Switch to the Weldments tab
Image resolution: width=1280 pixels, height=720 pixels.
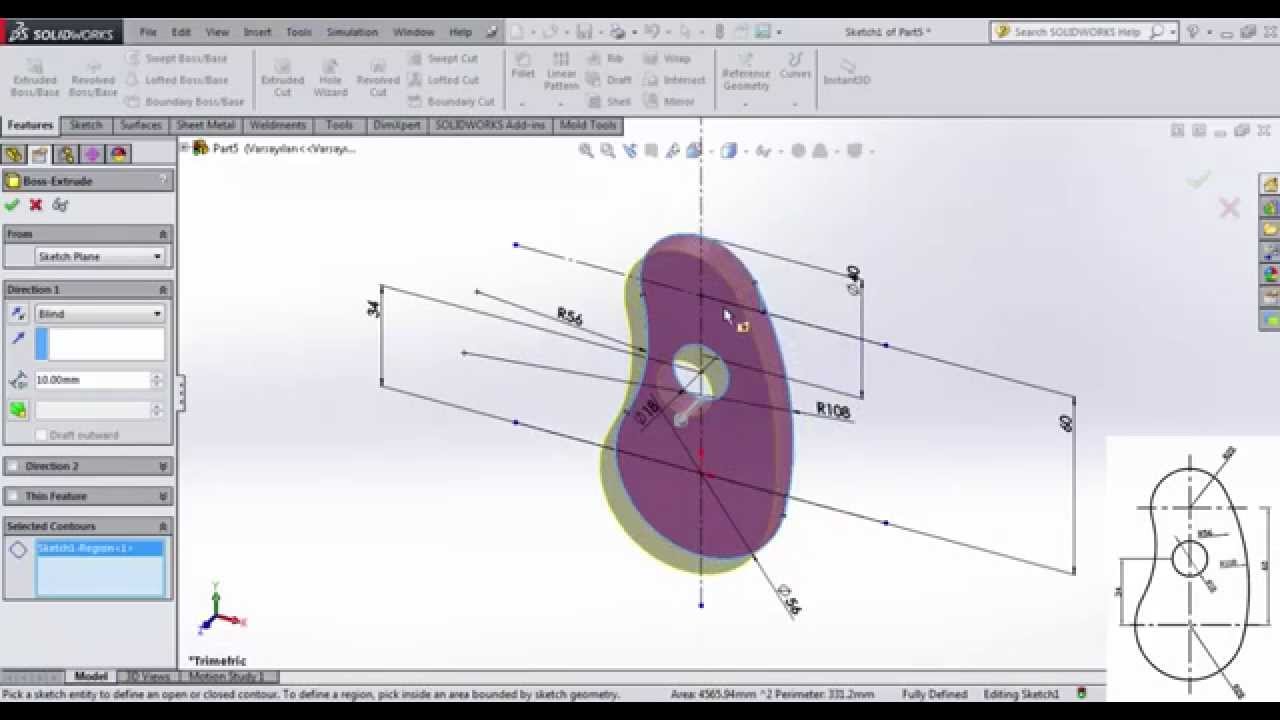point(277,125)
